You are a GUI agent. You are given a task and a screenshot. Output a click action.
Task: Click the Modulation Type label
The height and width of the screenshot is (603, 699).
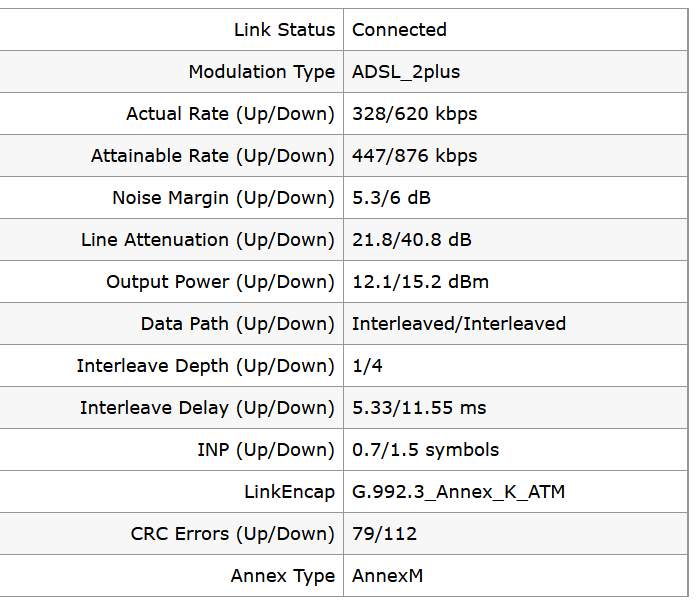coord(262,72)
